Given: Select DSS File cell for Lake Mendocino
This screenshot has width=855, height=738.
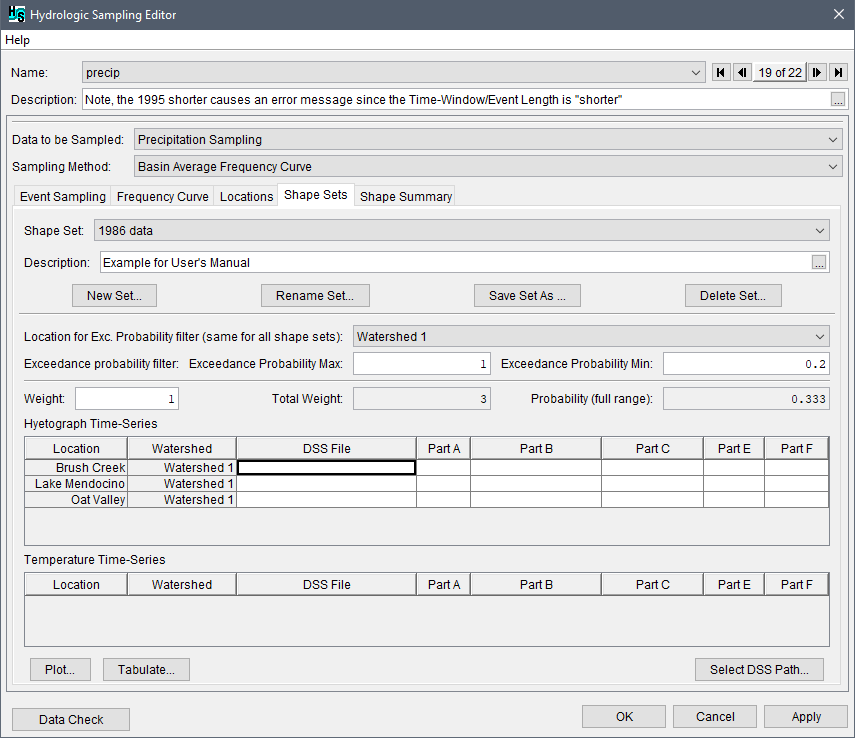Looking at the screenshot, I should click(x=327, y=484).
